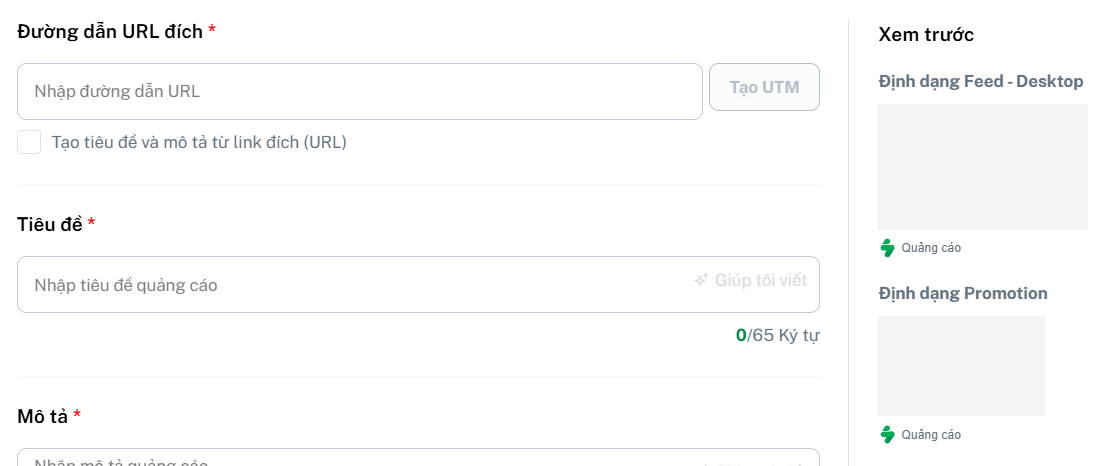Viewport: 1107px width, 466px height.
Task: Focus the "Nhập đường dẫn URL" input field
Action: pyautogui.click(x=359, y=92)
